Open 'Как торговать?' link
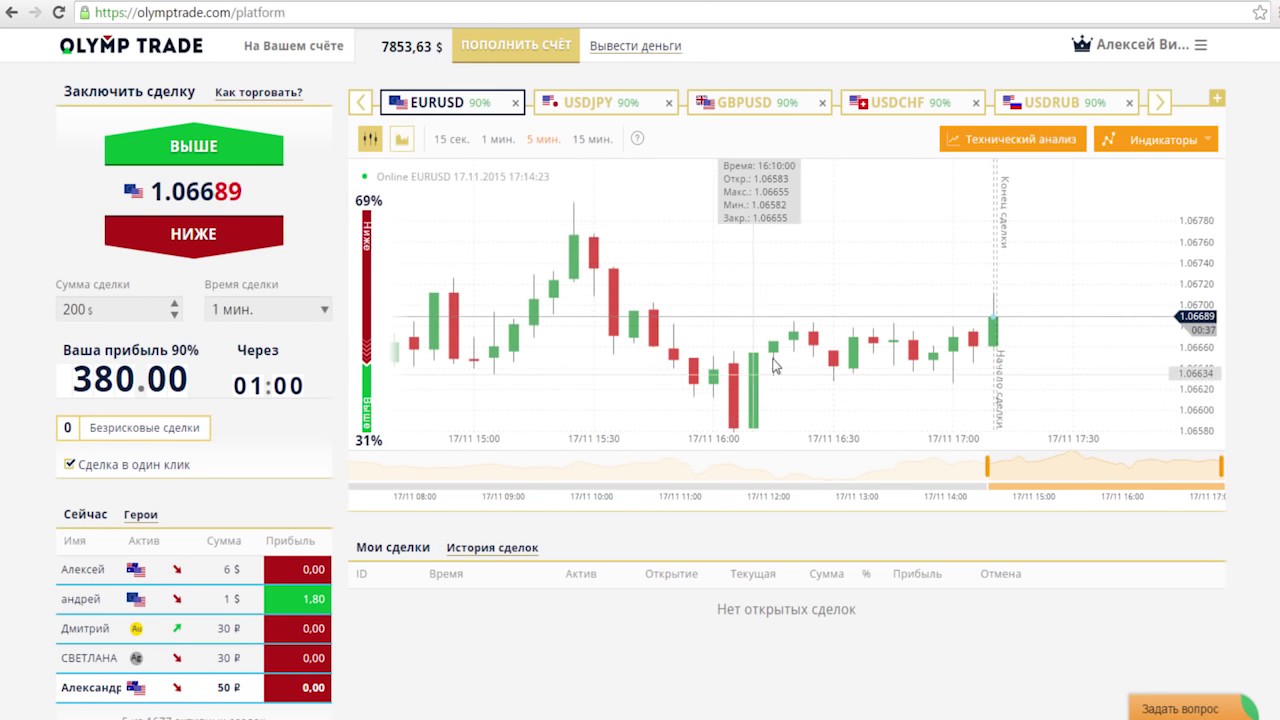The width and height of the screenshot is (1280, 720). coord(259,92)
